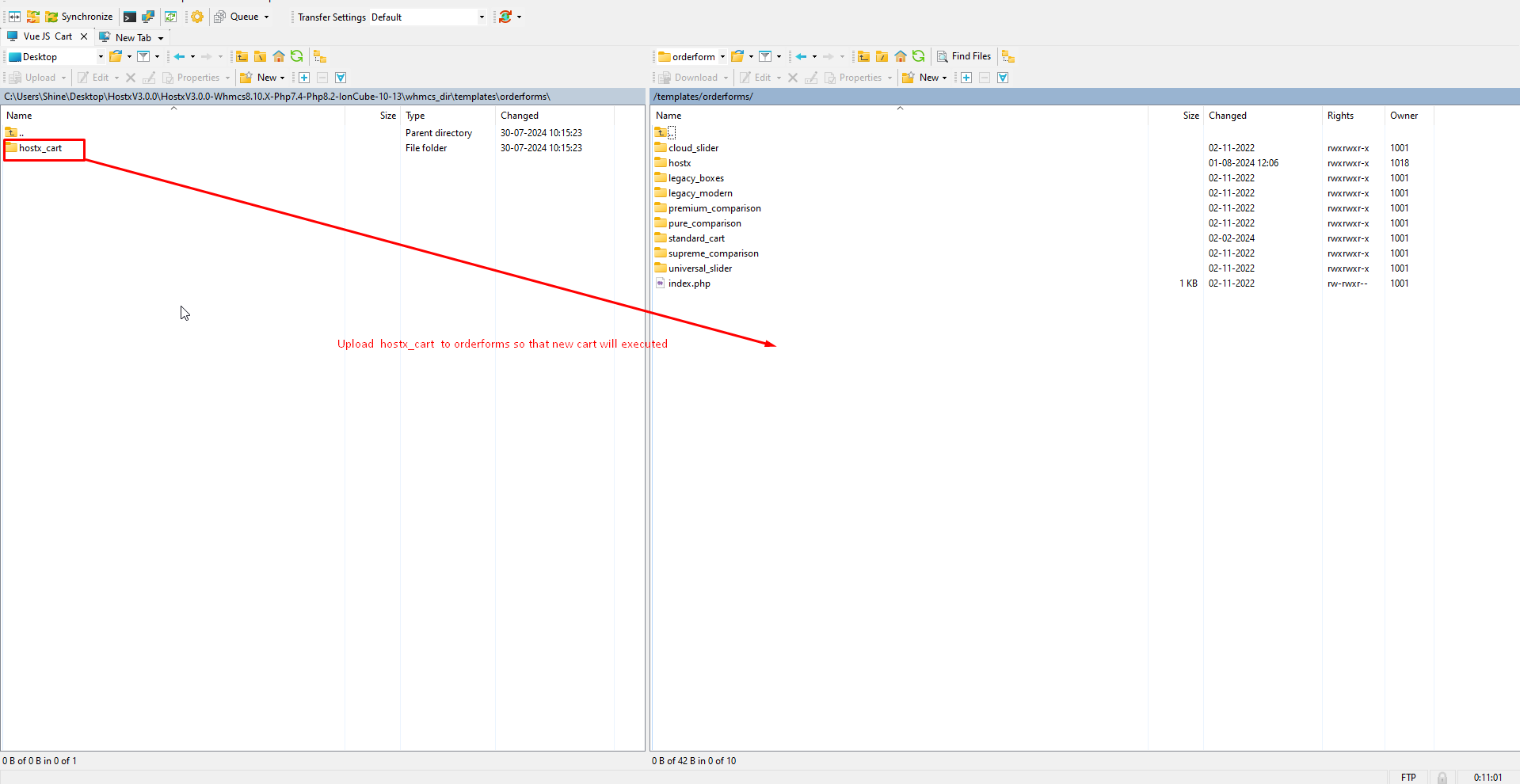Viewport: 1520px width, 784px height.
Task: Expand the remote orderform directory dropdown
Action: coord(722,56)
